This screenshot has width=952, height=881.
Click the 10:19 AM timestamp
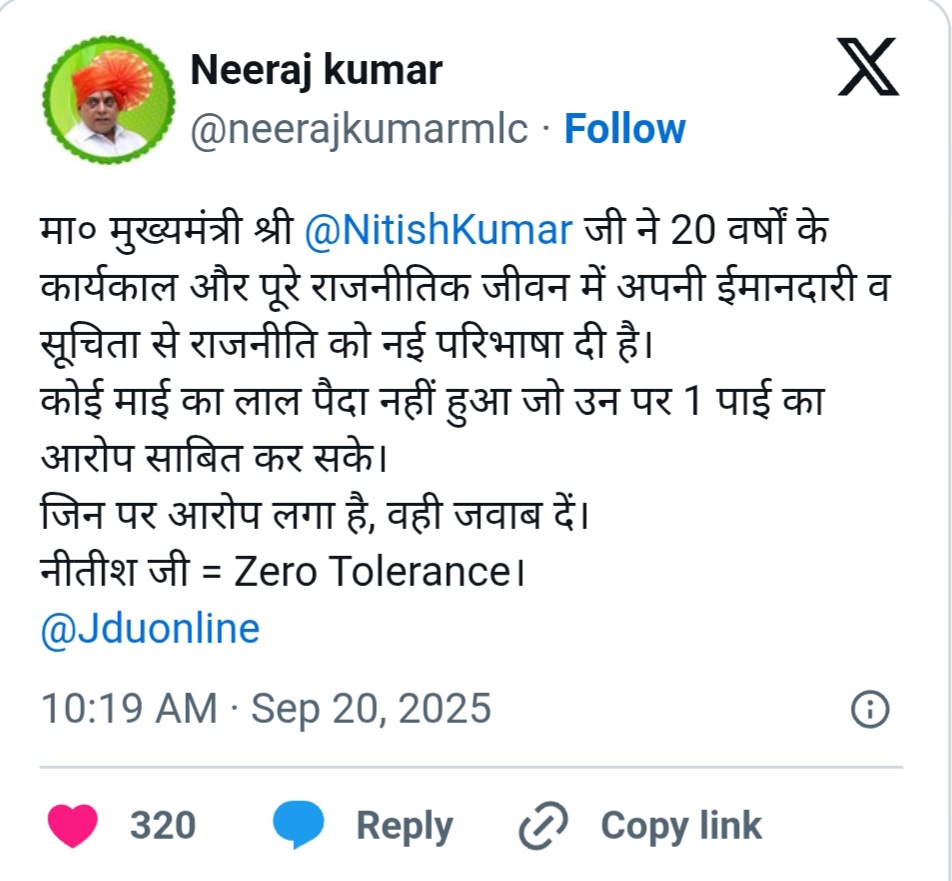pos(128,709)
